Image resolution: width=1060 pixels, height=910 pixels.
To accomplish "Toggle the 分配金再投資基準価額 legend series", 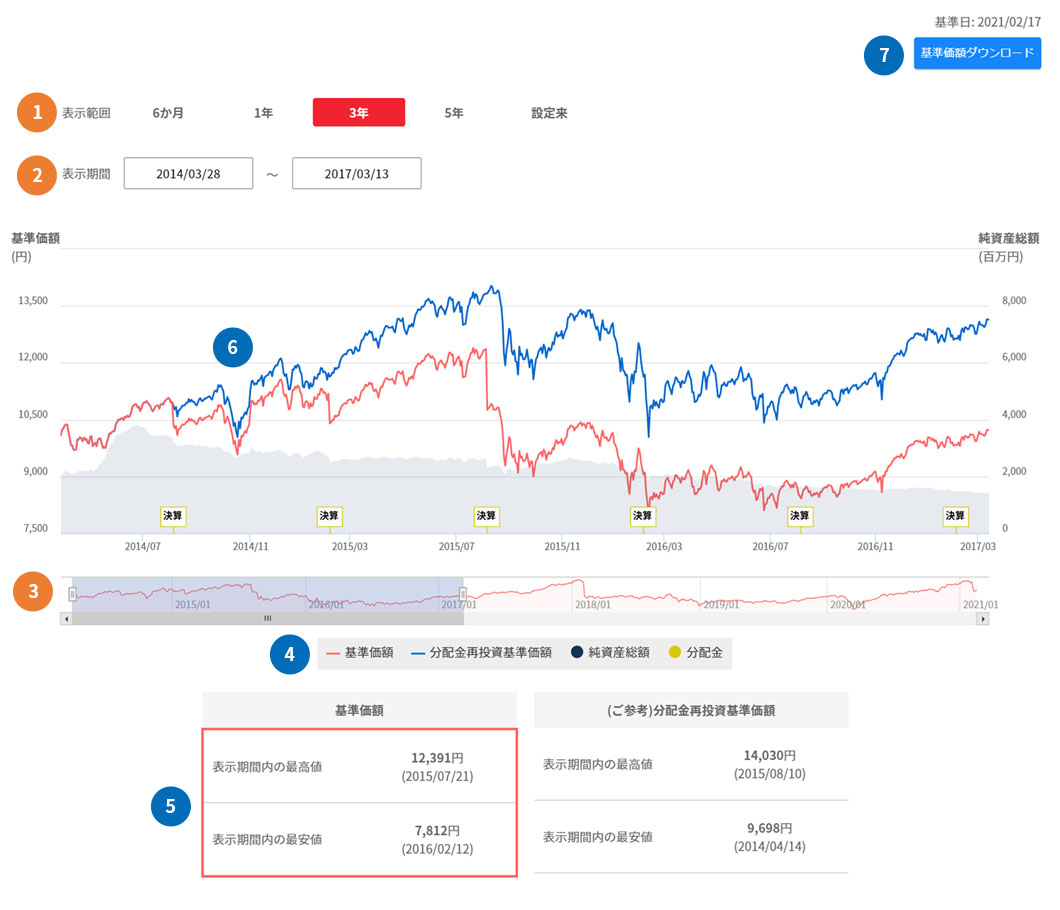I will (x=482, y=652).
